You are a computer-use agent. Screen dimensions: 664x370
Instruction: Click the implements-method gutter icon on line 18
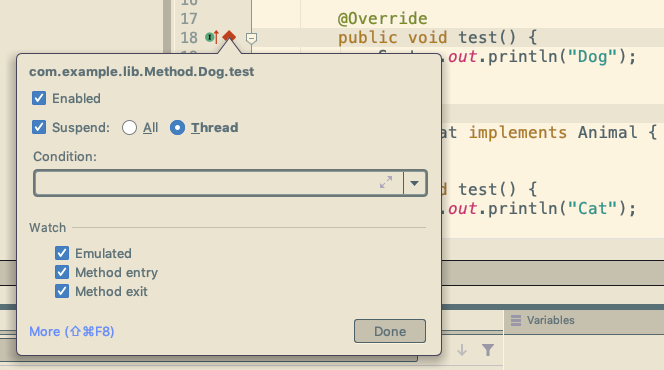coord(212,37)
